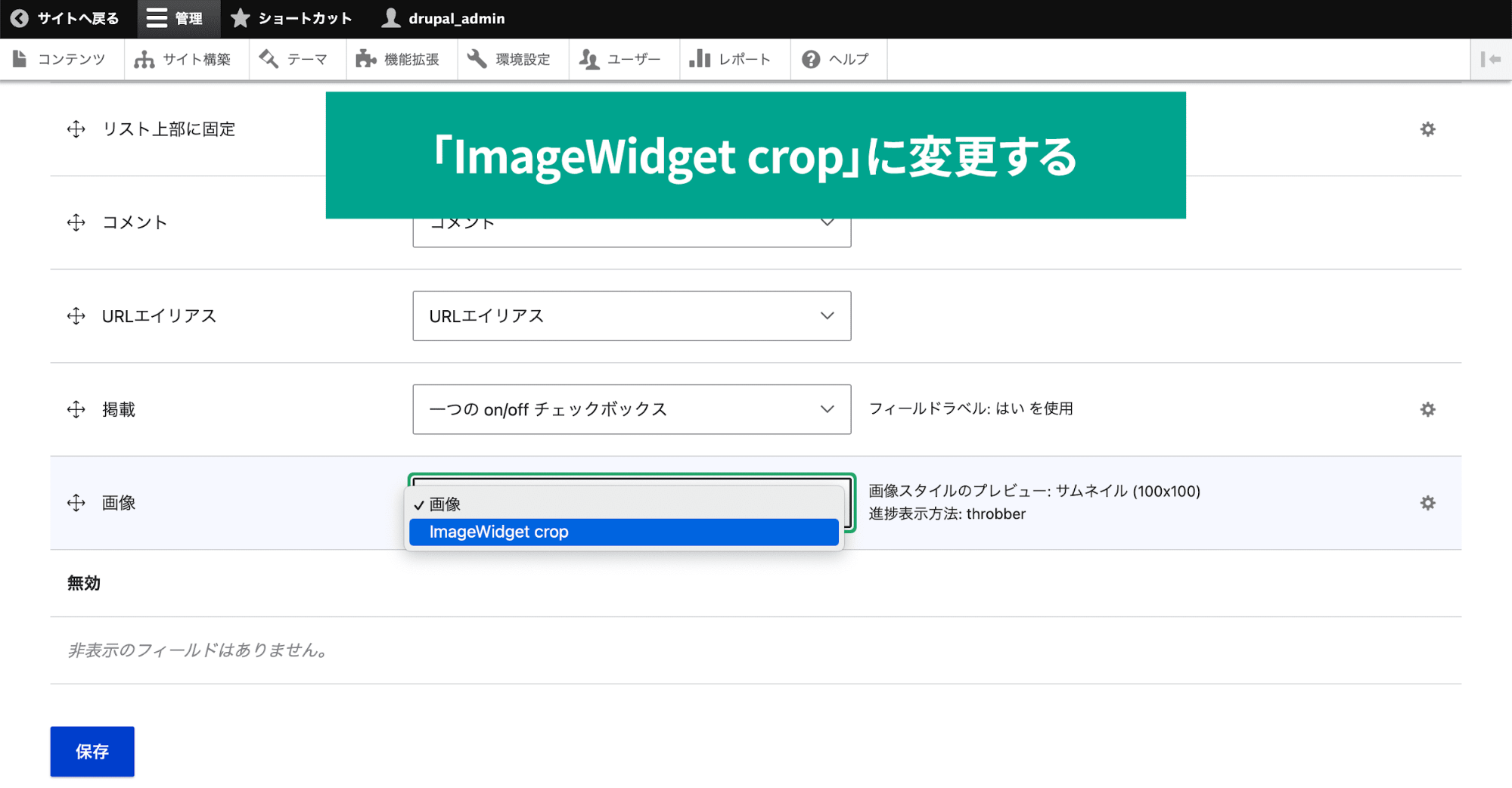Image resolution: width=1512 pixels, height=788 pixels.
Task: Click the 進捗表示方法: throbber text
Action: 947,514
